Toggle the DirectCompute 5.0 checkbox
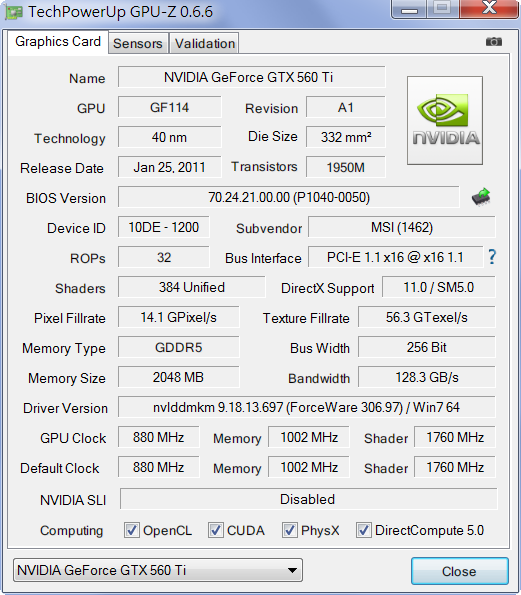Viewport: 521px width, 595px height. [x=364, y=530]
